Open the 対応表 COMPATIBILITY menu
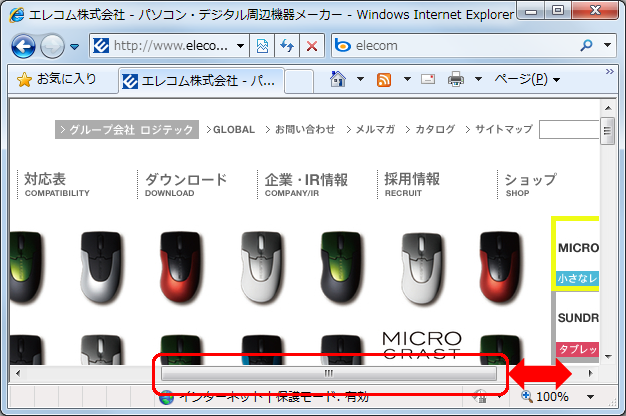The height and width of the screenshot is (416, 626). [x=57, y=184]
